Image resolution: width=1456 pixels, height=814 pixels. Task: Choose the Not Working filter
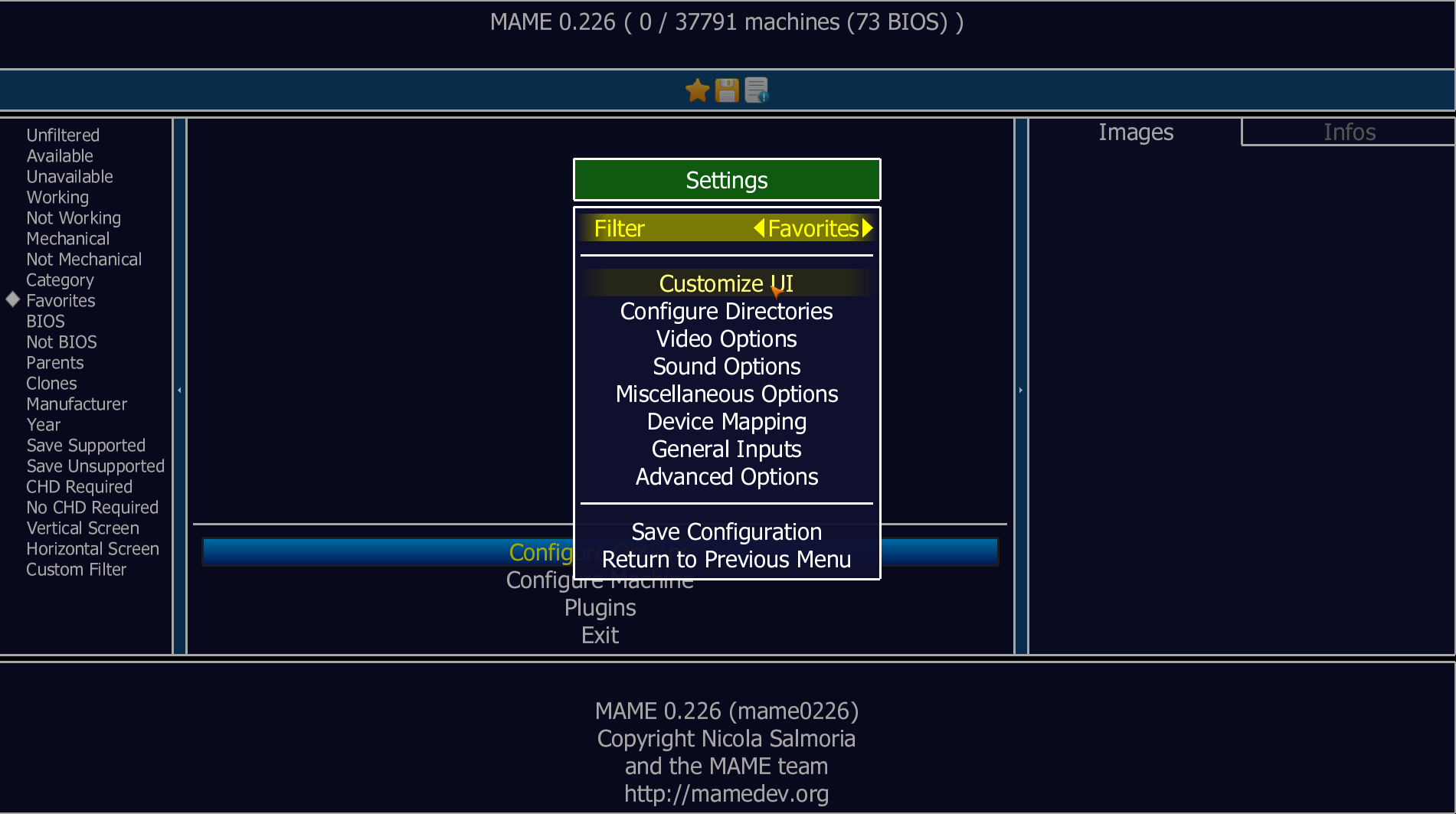point(74,217)
